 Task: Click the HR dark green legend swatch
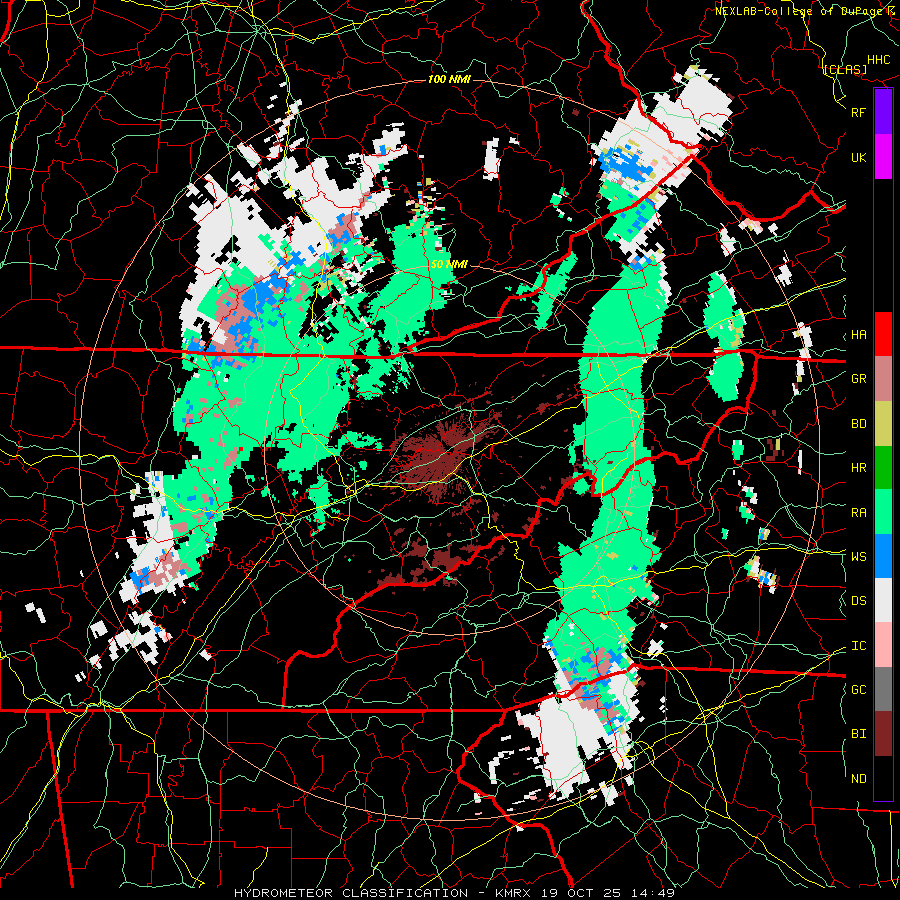883,468
